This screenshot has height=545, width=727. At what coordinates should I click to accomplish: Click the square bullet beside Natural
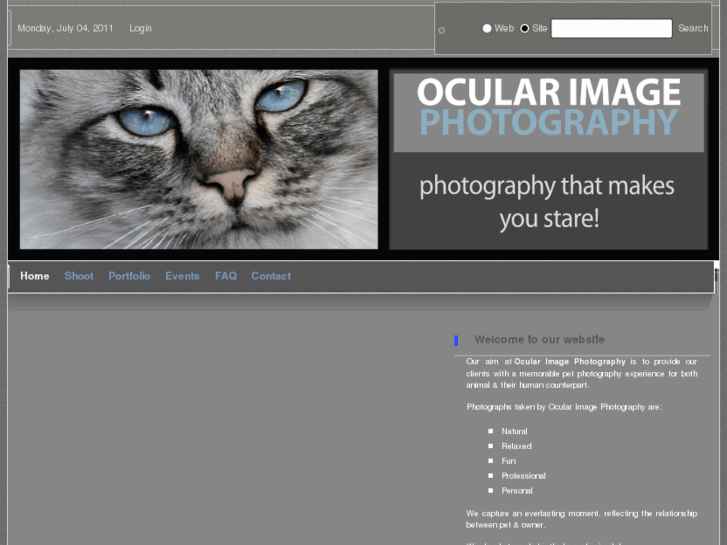[491, 432]
